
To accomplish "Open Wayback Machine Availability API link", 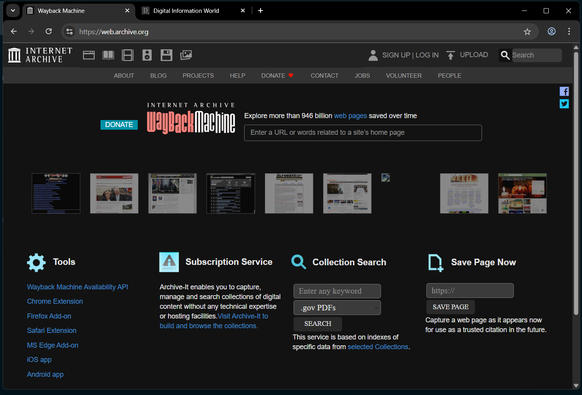I will (77, 287).
